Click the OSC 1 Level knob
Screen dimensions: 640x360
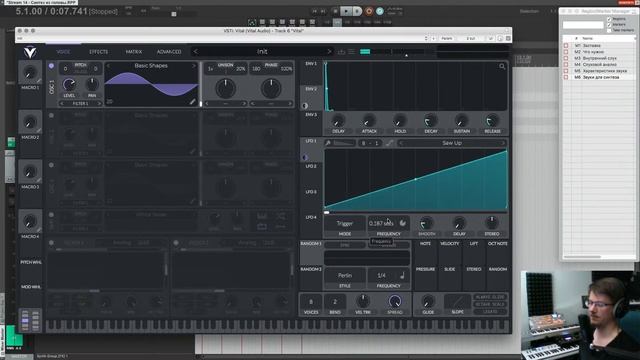pyautogui.click(x=69, y=85)
